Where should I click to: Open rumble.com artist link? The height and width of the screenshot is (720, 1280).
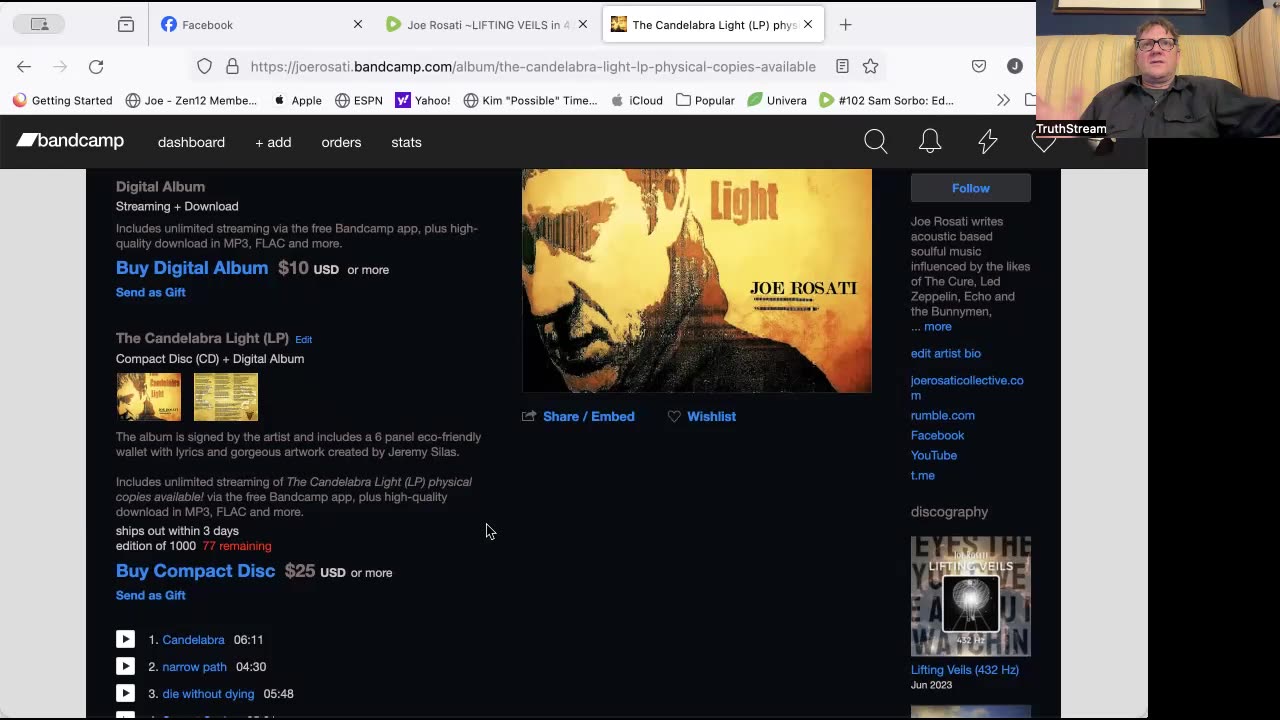click(943, 415)
